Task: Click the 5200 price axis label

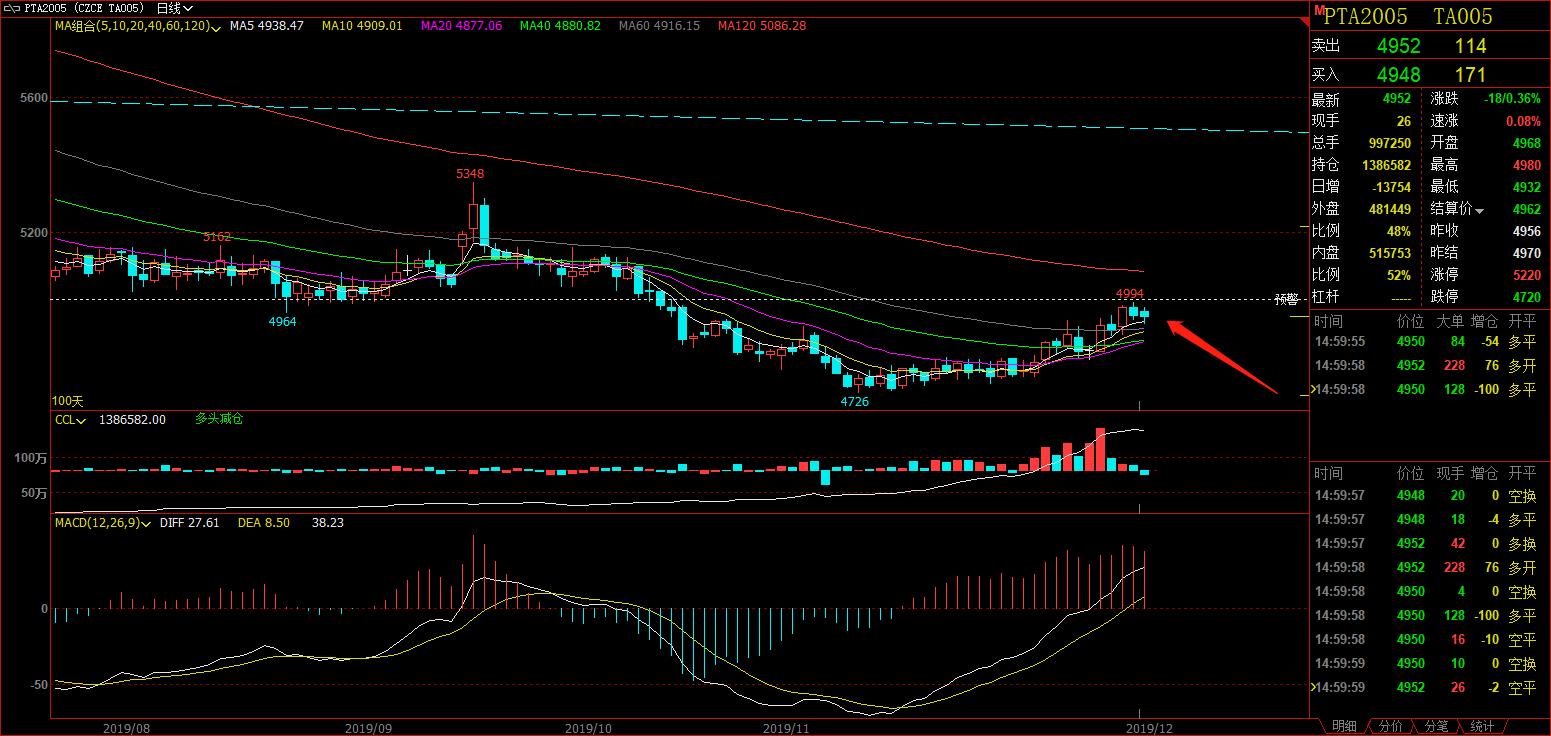Action: (x=32, y=233)
